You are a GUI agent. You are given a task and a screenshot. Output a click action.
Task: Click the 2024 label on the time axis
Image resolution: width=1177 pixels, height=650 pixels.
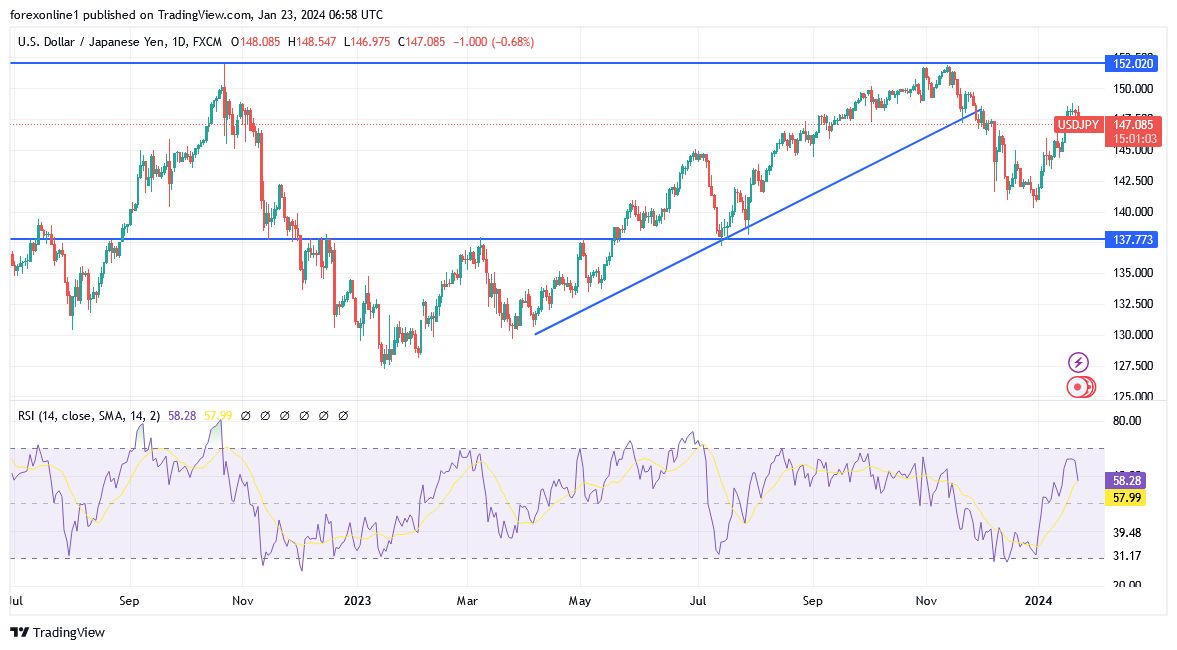click(x=1038, y=601)
